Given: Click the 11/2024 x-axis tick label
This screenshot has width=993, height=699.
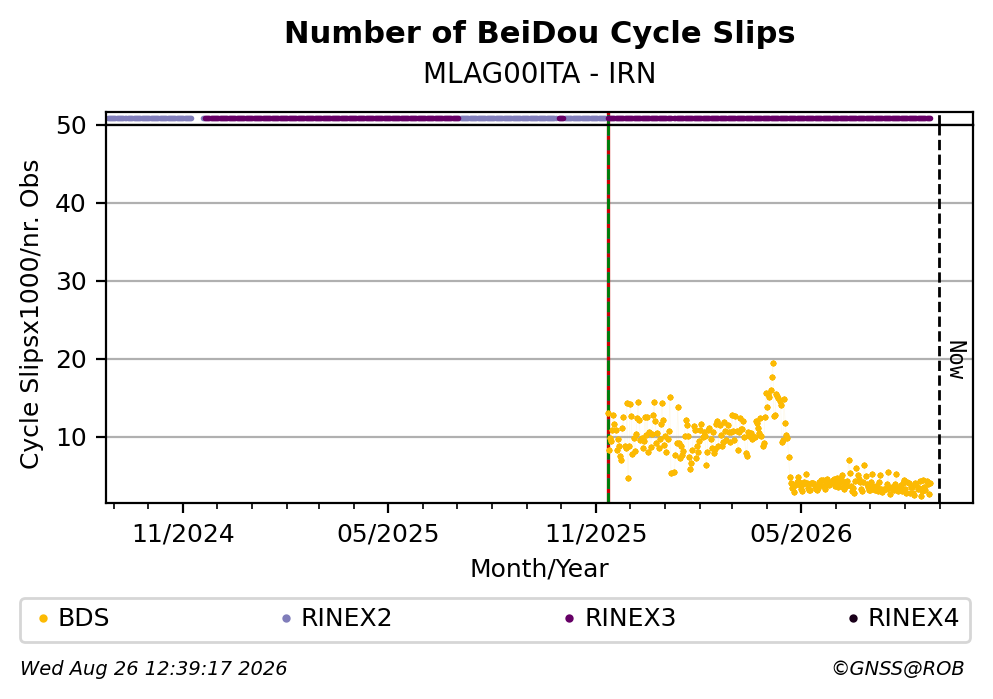Looking at the screenshot, I should [x=183, y=534].
